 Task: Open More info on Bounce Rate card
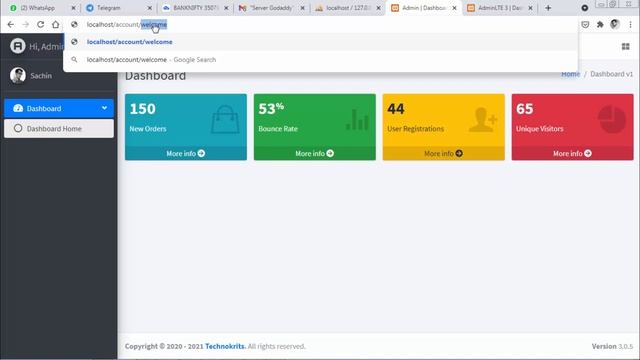pos(315,153)
